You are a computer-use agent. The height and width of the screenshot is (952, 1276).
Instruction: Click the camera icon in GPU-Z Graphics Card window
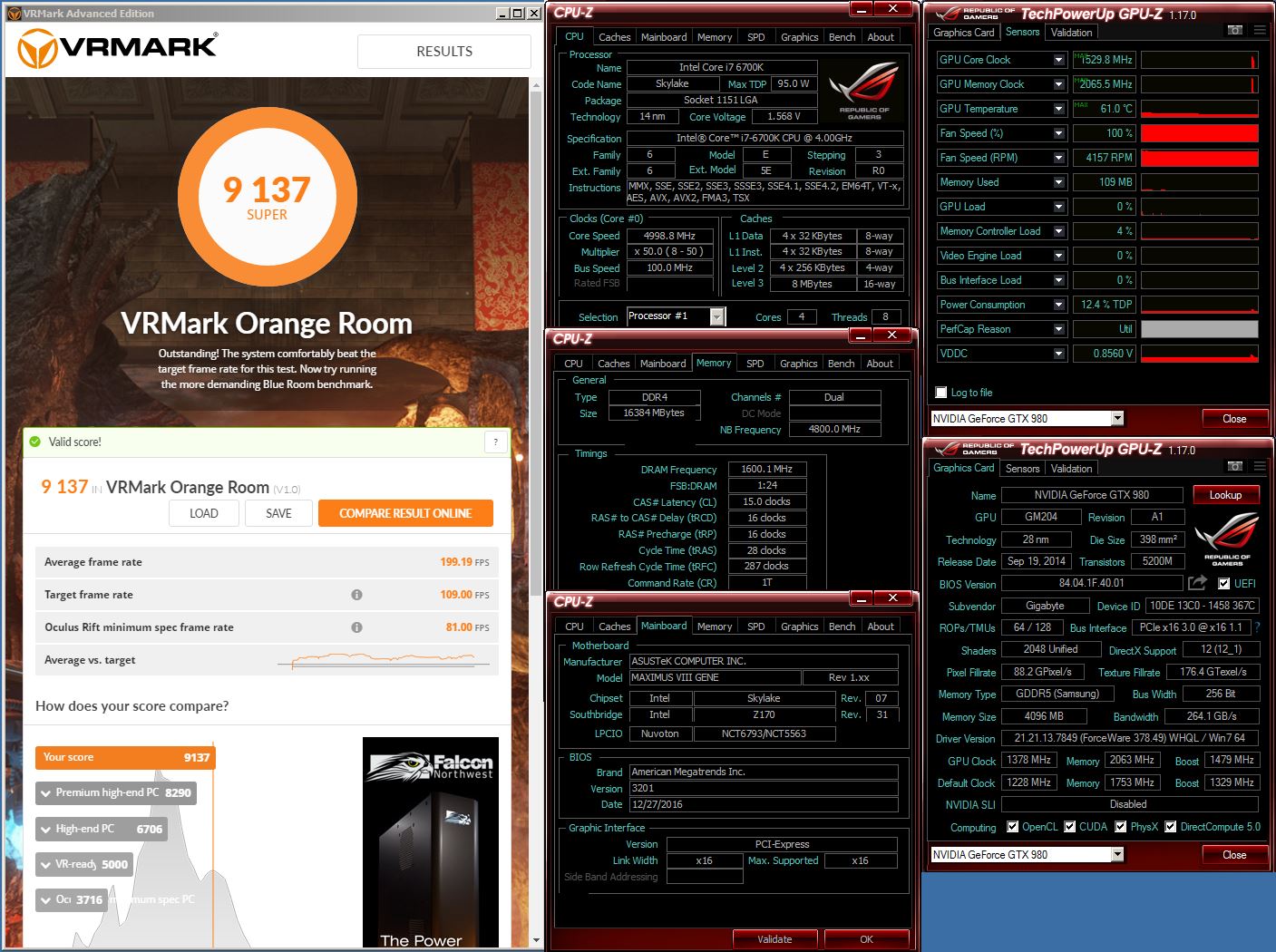pyautogui.click(x=1235, y=466)
